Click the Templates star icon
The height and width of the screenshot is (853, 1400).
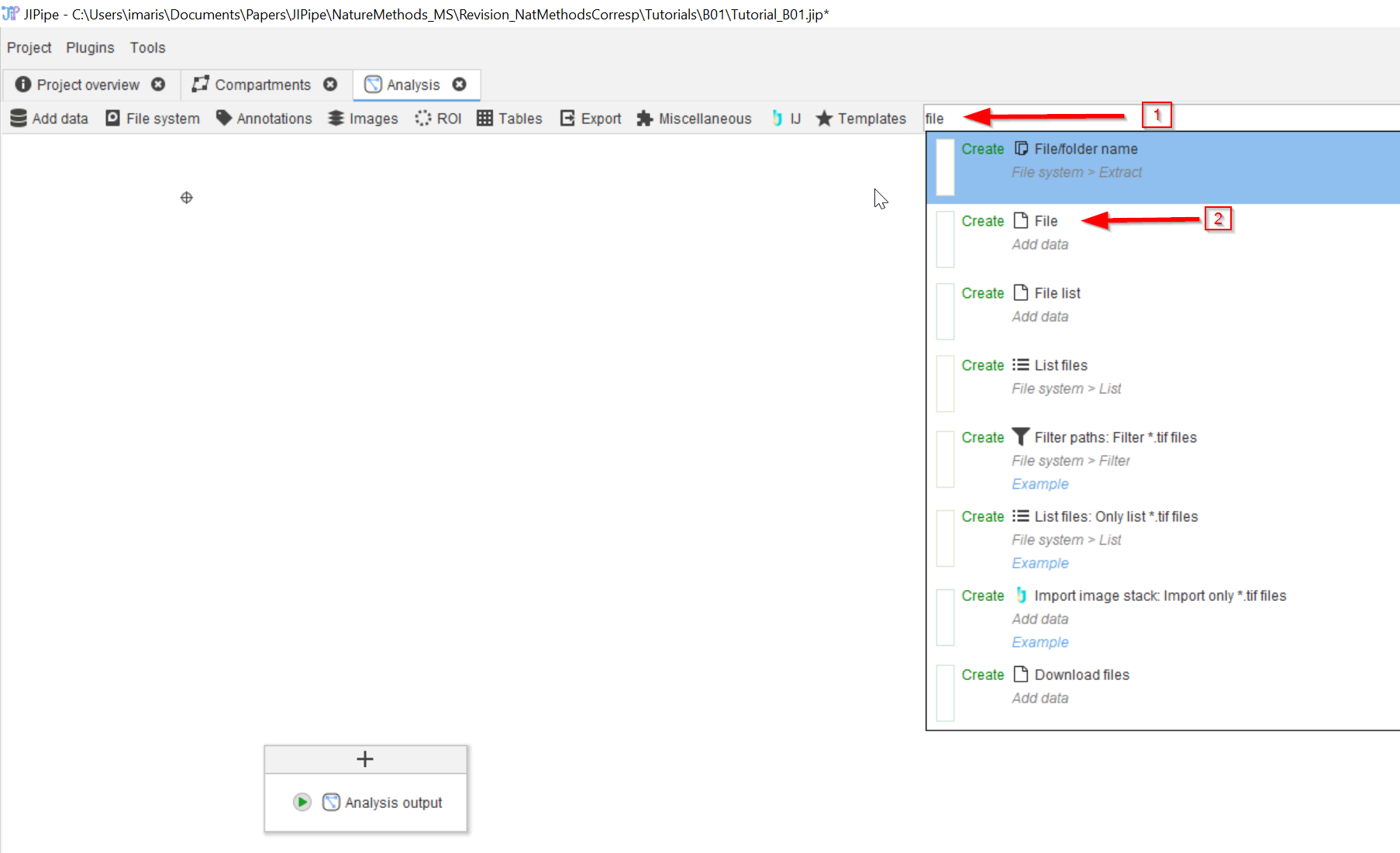824,118
